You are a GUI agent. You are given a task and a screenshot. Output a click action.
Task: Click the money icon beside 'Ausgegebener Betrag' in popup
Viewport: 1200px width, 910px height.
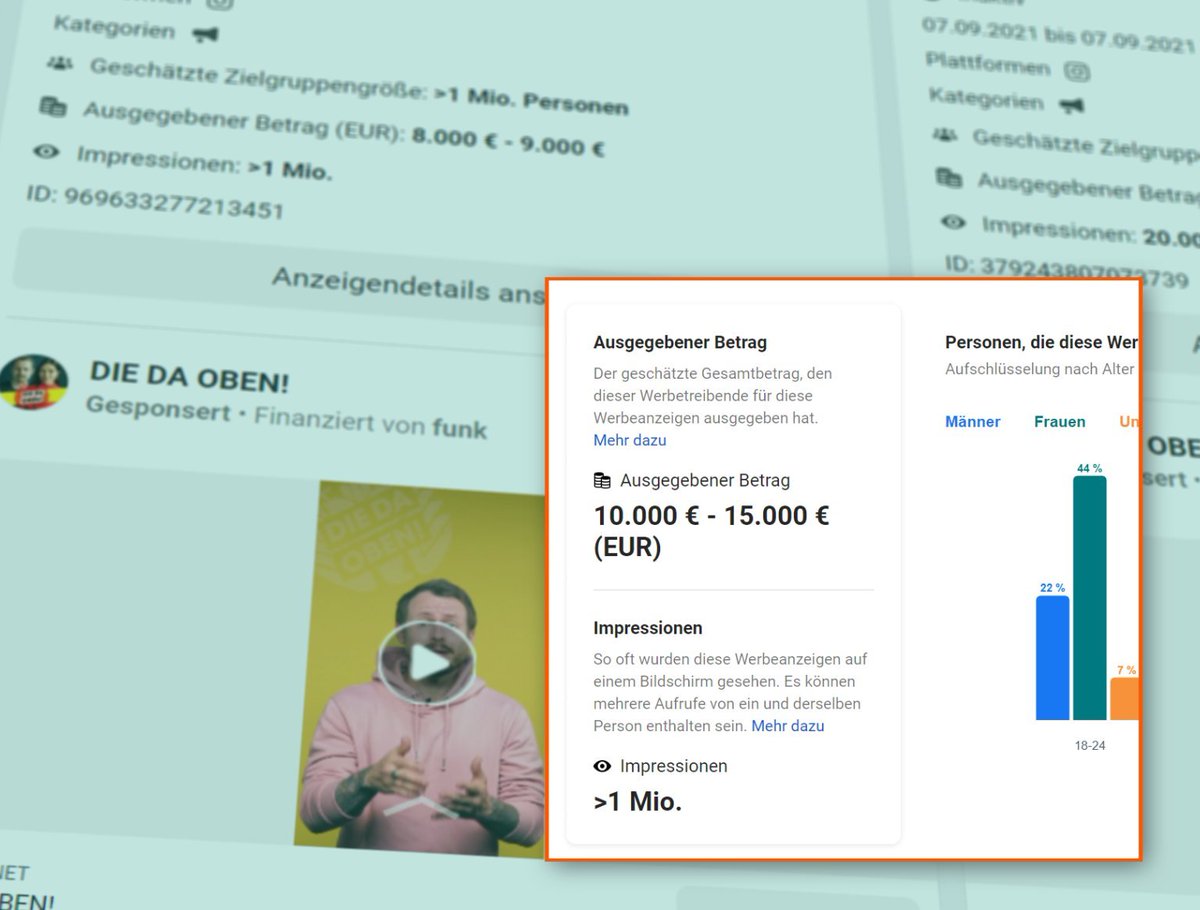(x=602, y=481)
